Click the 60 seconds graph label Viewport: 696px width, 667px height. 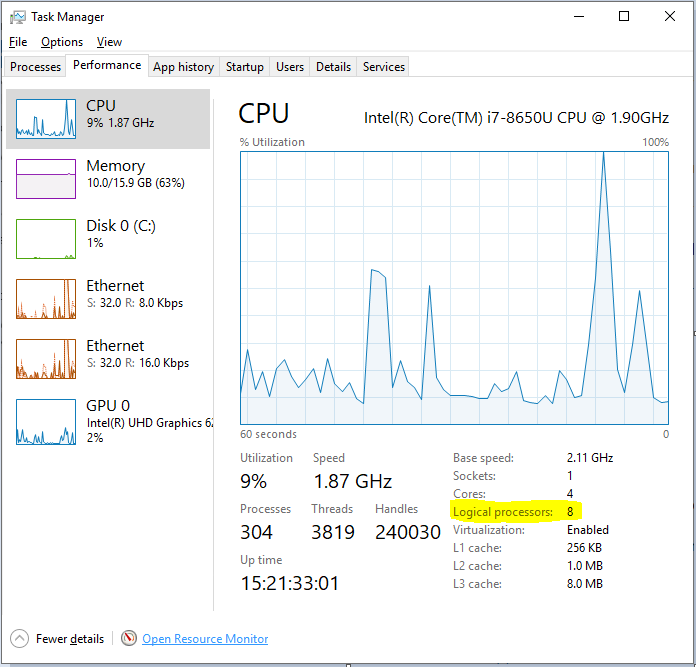point(268,434)
